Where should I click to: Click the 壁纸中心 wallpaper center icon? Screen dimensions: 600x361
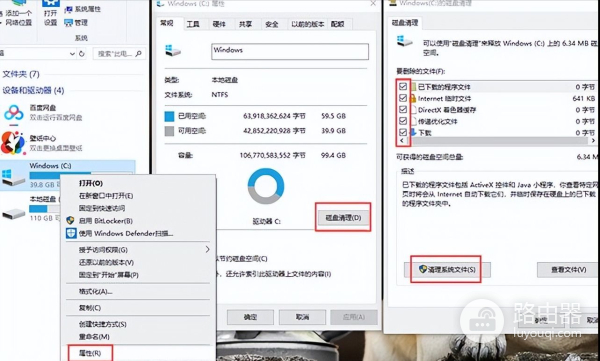coord(13,142)
